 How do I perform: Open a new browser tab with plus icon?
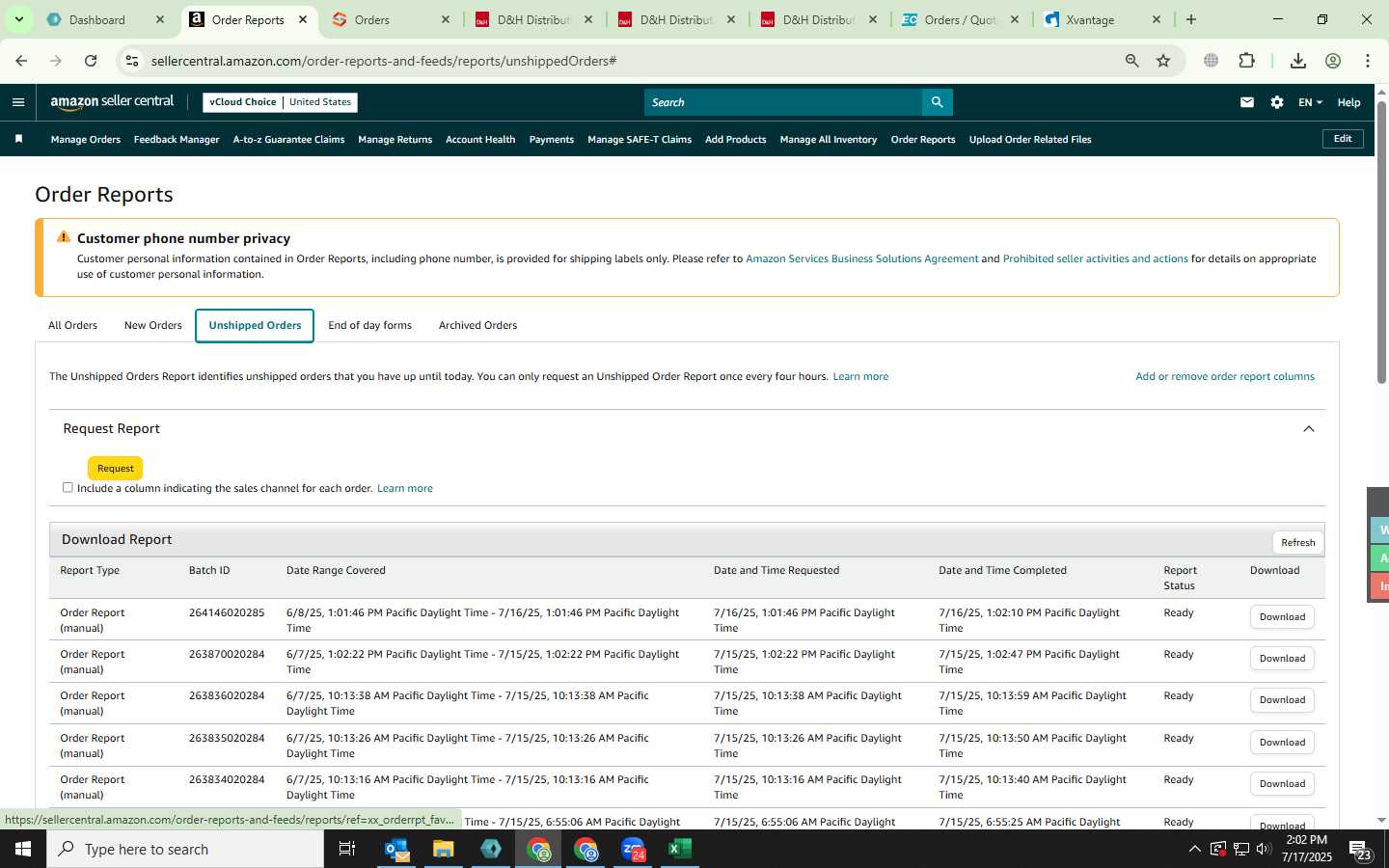tap(1191, 19)
